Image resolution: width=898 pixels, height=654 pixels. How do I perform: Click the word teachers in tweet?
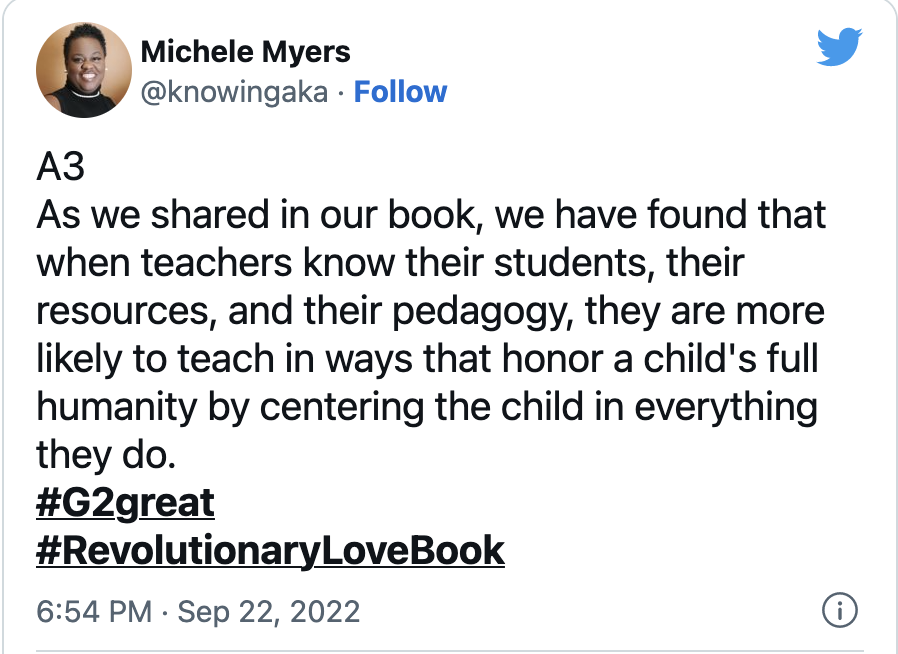pos(216,263)
